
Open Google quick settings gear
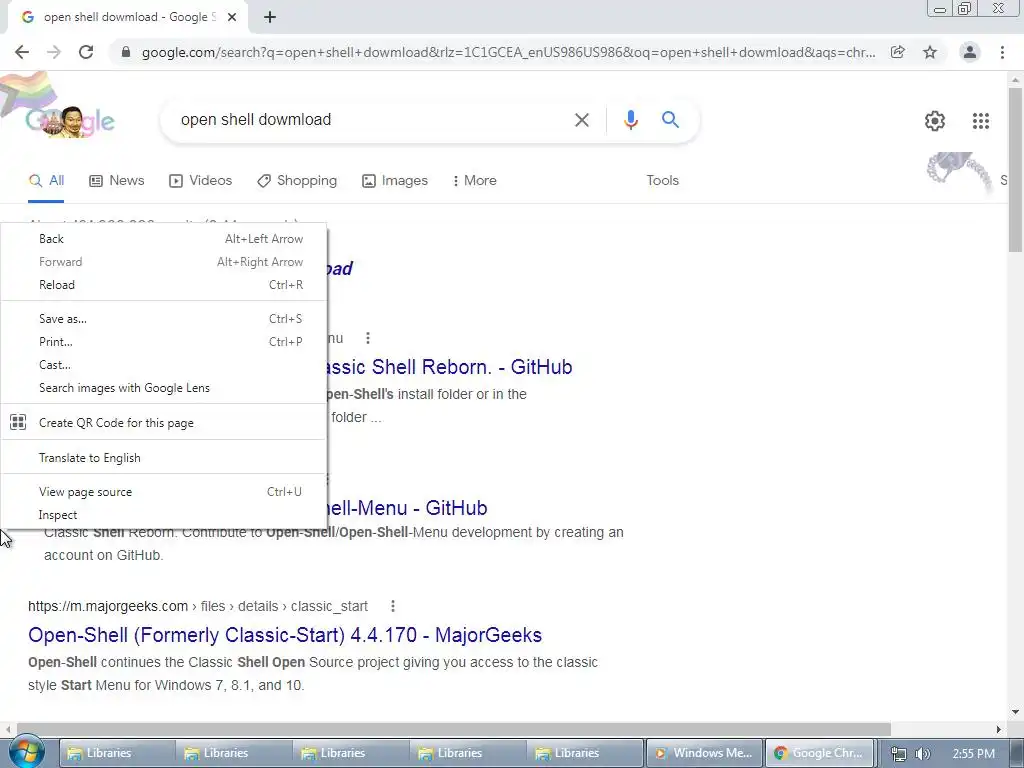point(935,121)
